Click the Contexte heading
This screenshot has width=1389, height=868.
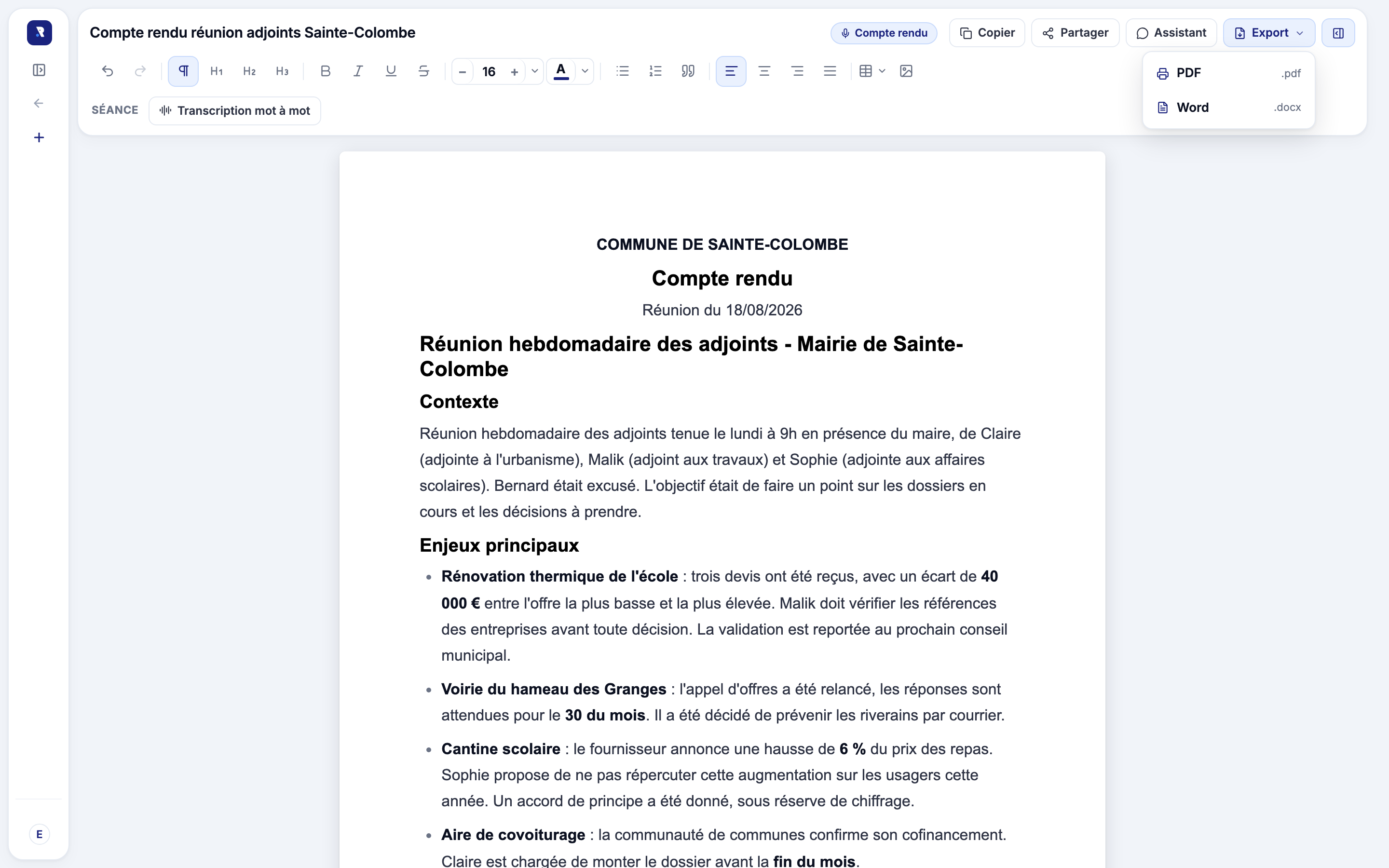coord(459,402)
